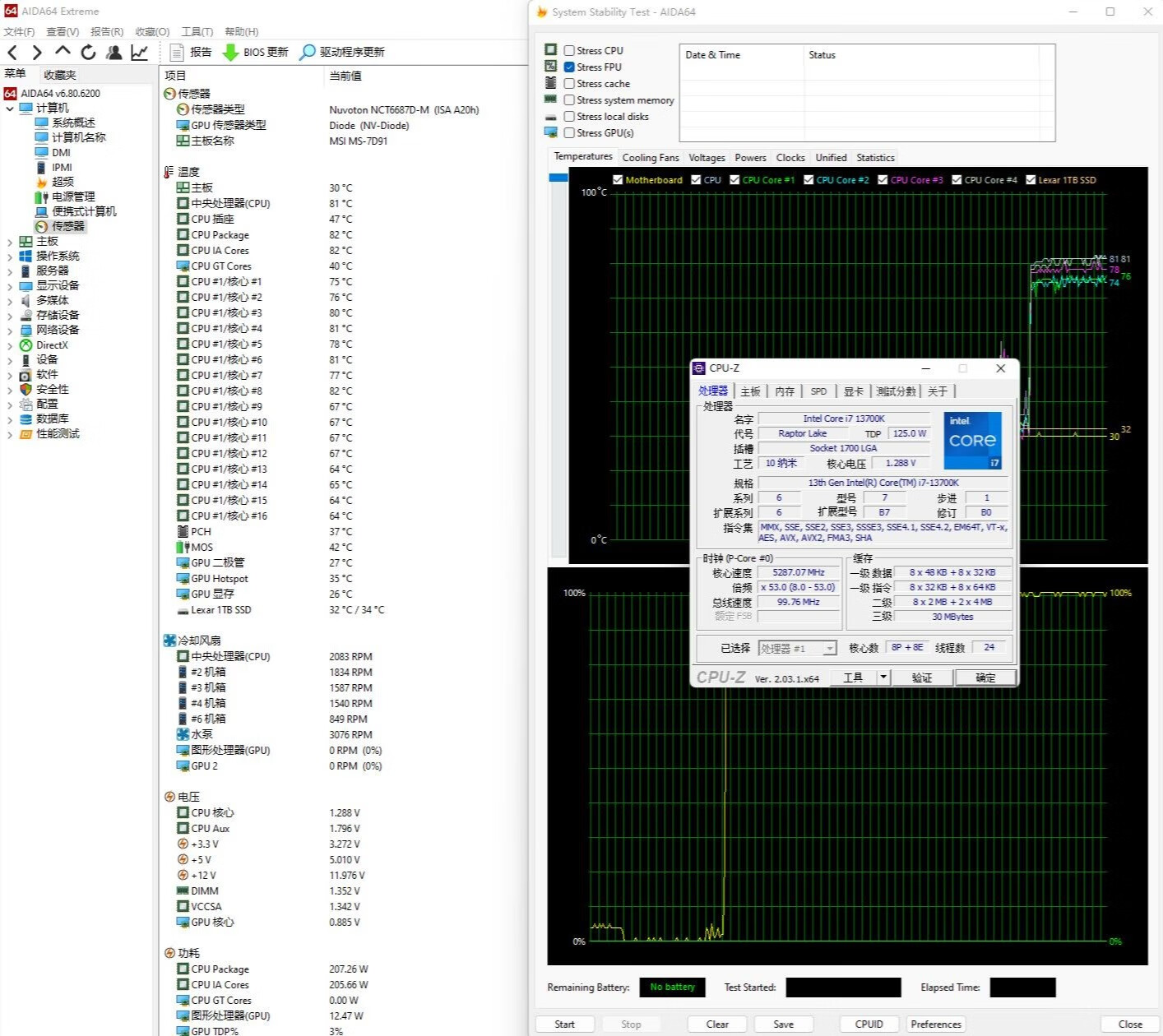Click the BIOS update green arrow icon
Screen dimensions: 1163x1036
pos(231,52)
